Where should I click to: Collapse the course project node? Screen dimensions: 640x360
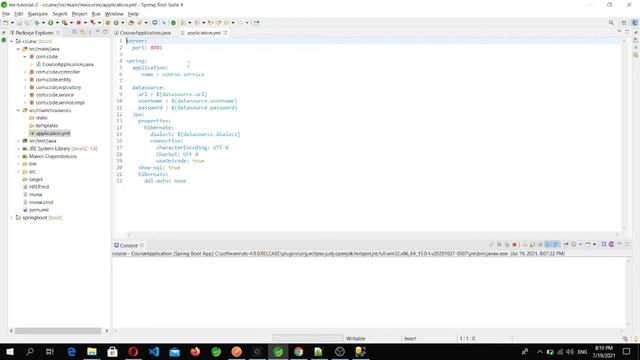click(12, 41)
